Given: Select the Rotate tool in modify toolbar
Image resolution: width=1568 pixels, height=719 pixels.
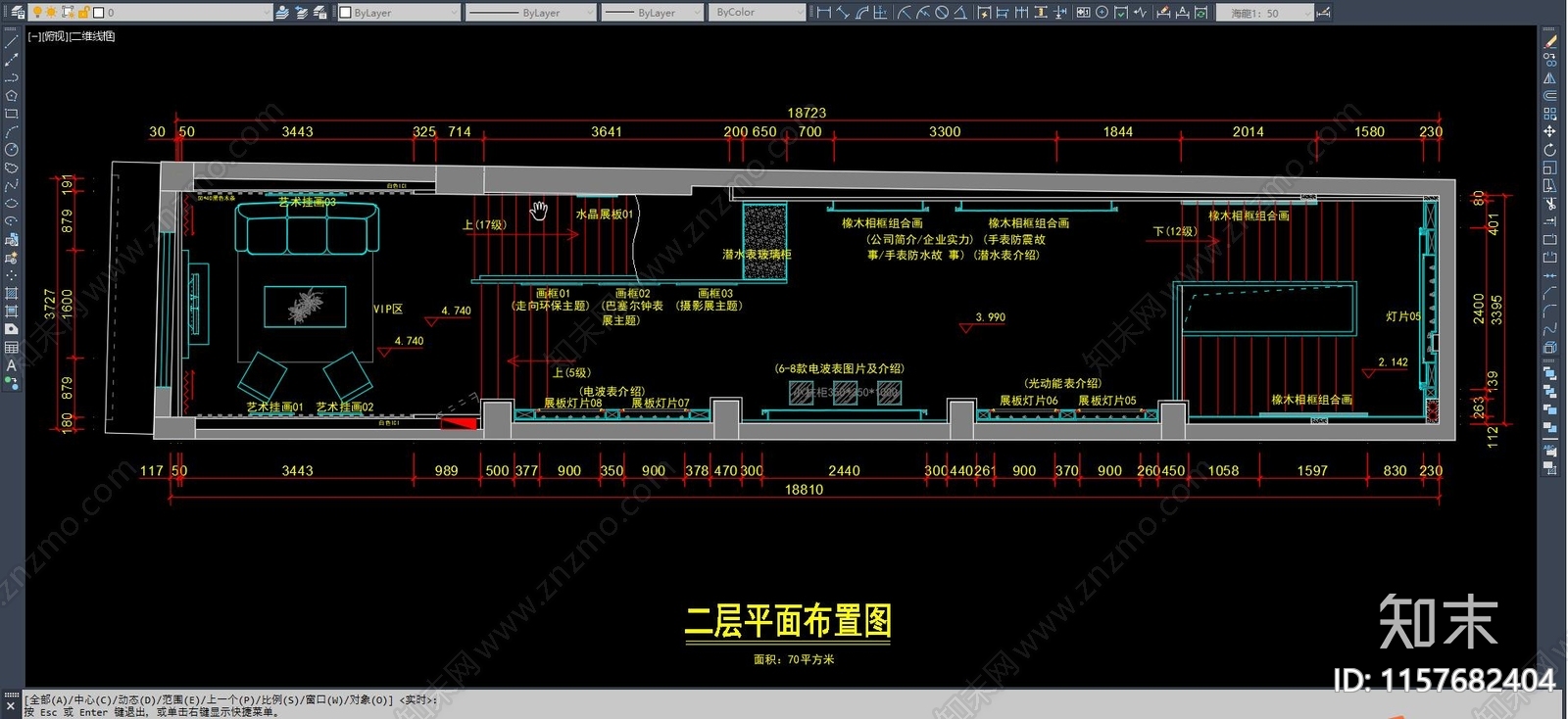Looking at the screenshot, I should pos(1549,149).
